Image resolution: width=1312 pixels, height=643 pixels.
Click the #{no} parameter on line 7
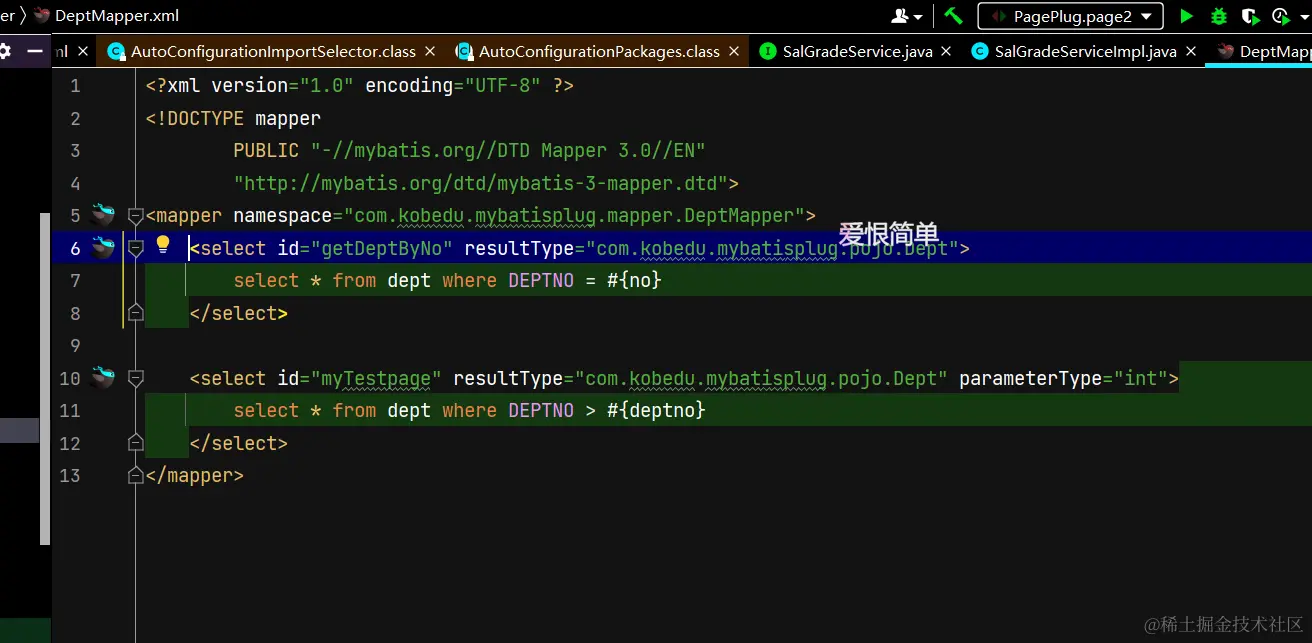(634, 280)
